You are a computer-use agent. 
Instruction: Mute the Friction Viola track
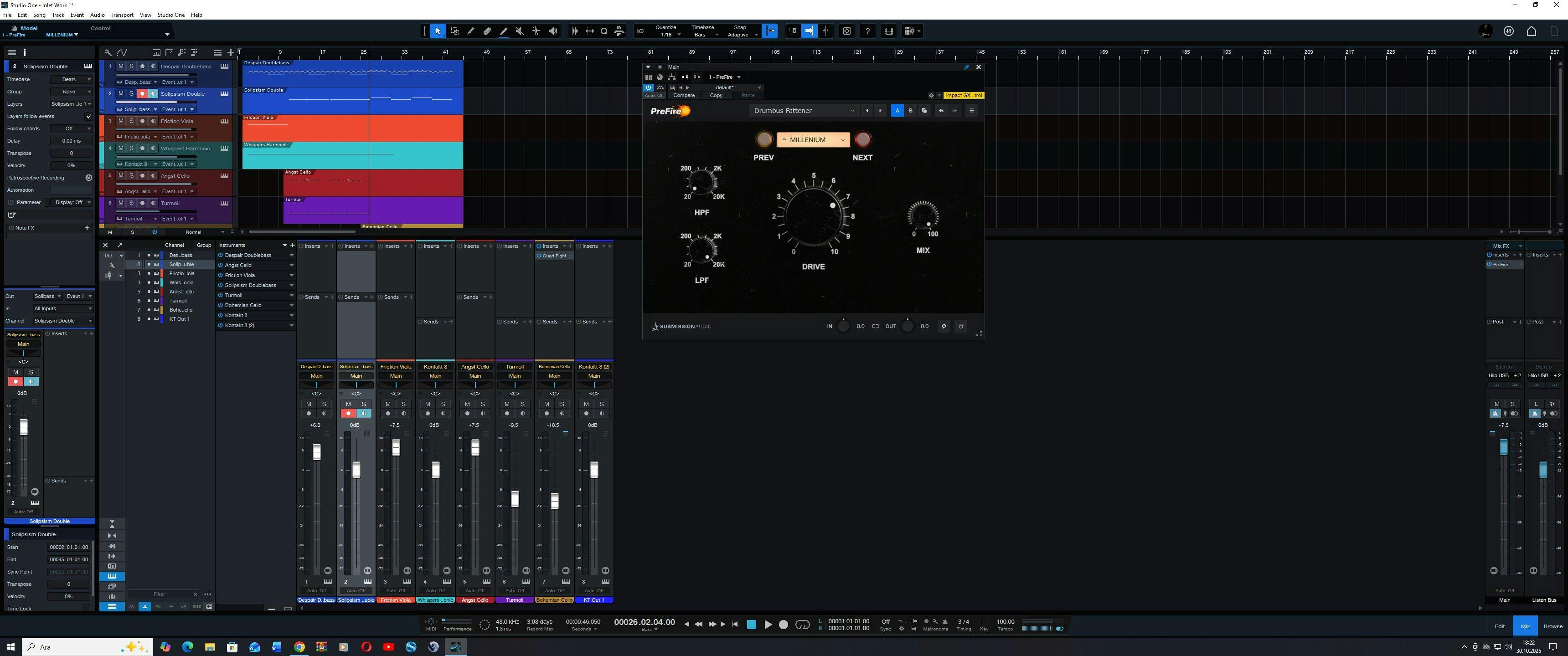[x=120, y=121]
